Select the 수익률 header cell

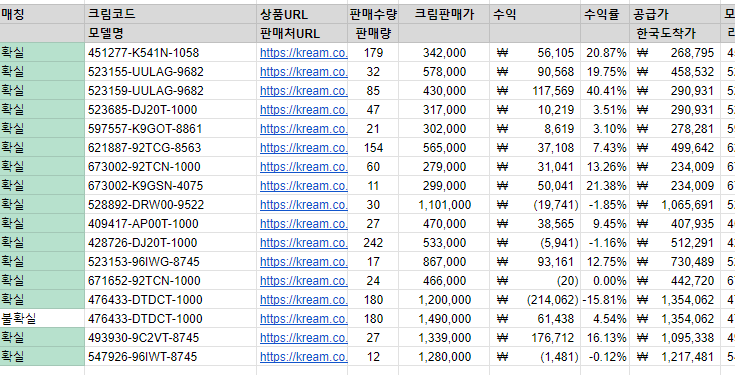click(605, 15)
